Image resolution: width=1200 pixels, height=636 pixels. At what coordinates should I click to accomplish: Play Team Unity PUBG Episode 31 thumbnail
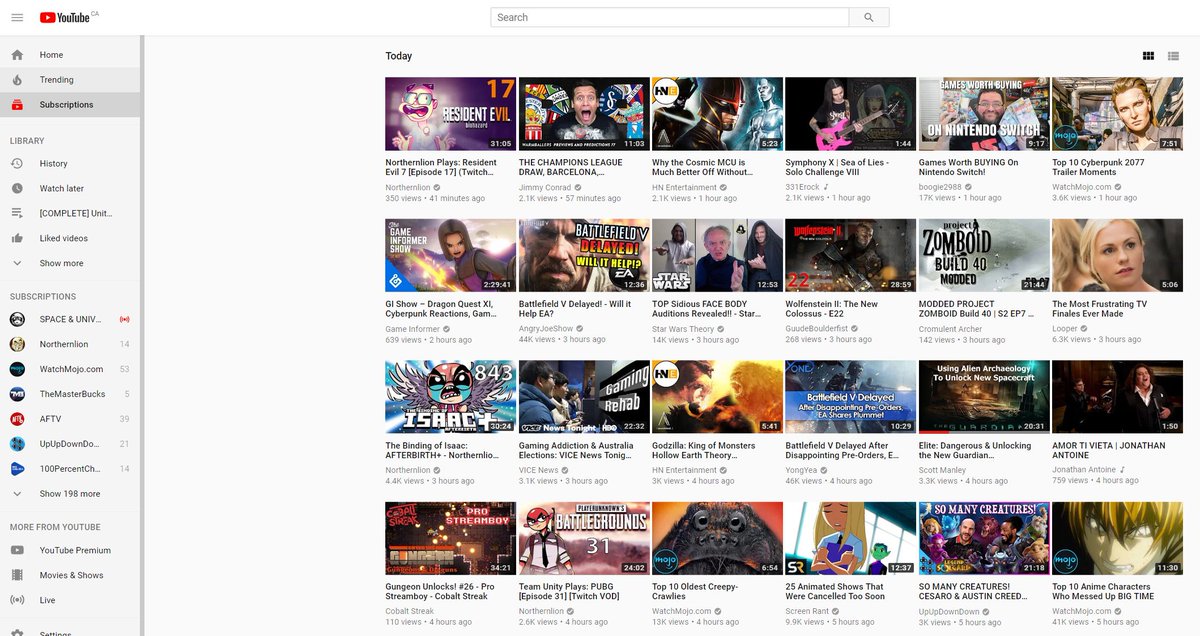(x=584, y=539)
